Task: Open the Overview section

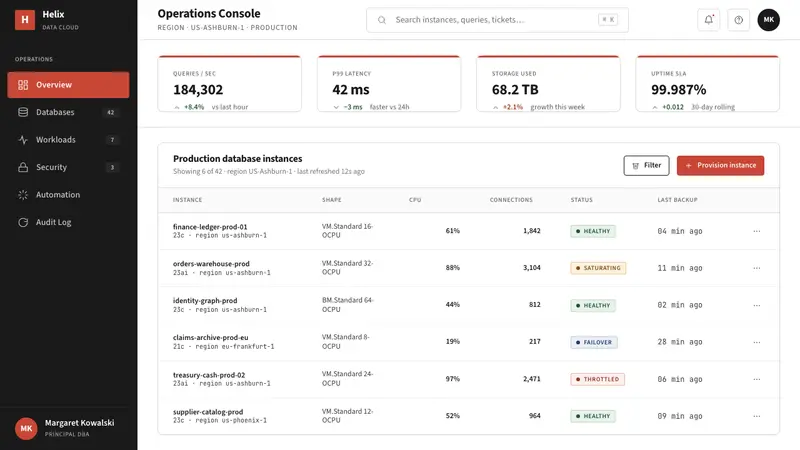Action: [68, 85]
